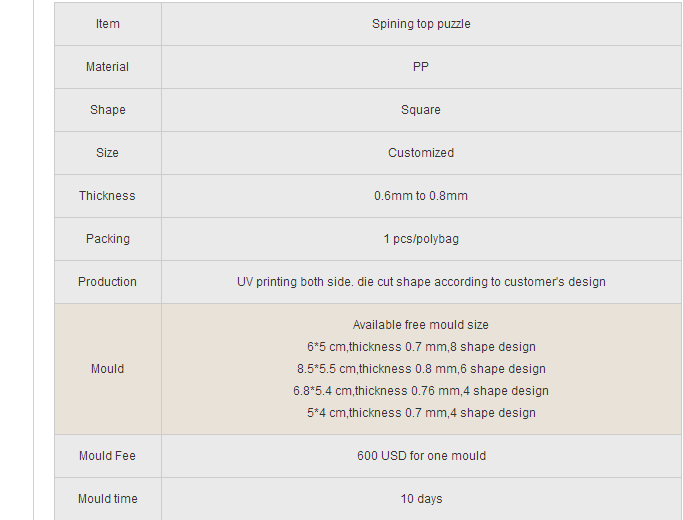The width and height of the screenshot is (683, 520).
Task: Click Available free mould size heading
Action: (421, 325)
